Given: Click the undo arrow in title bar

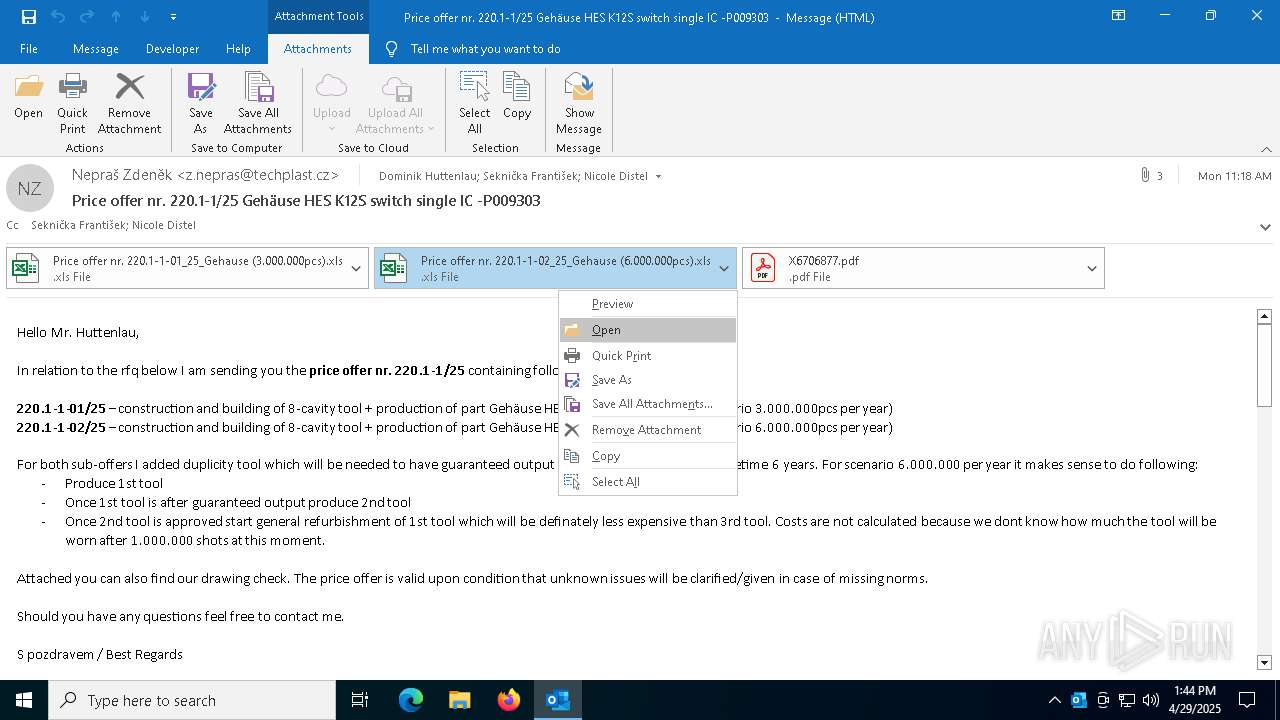Looking at the screenshot, I should coord(58,17).
